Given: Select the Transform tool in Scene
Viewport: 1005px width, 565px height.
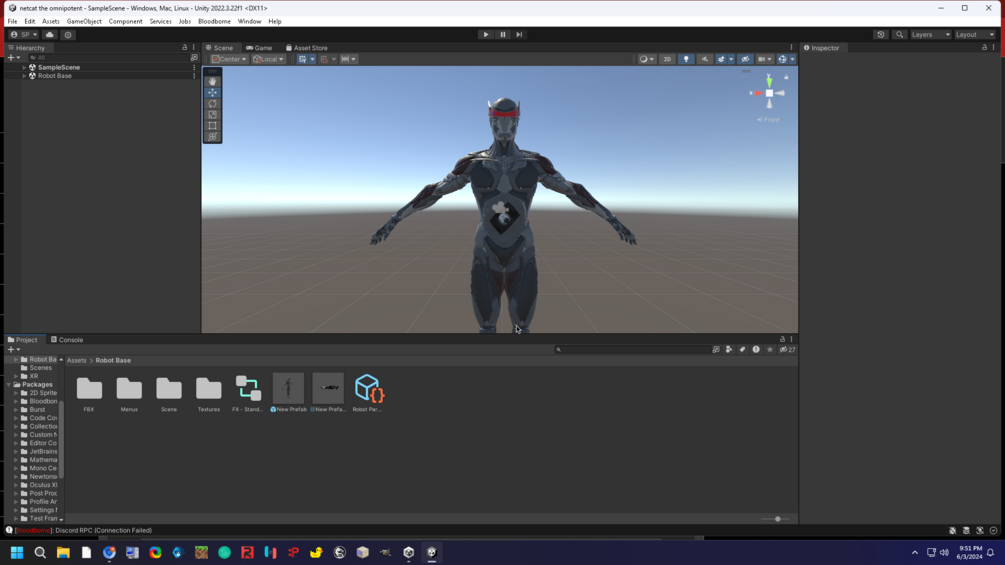Looking at the screenshot, I should (212, 136).
